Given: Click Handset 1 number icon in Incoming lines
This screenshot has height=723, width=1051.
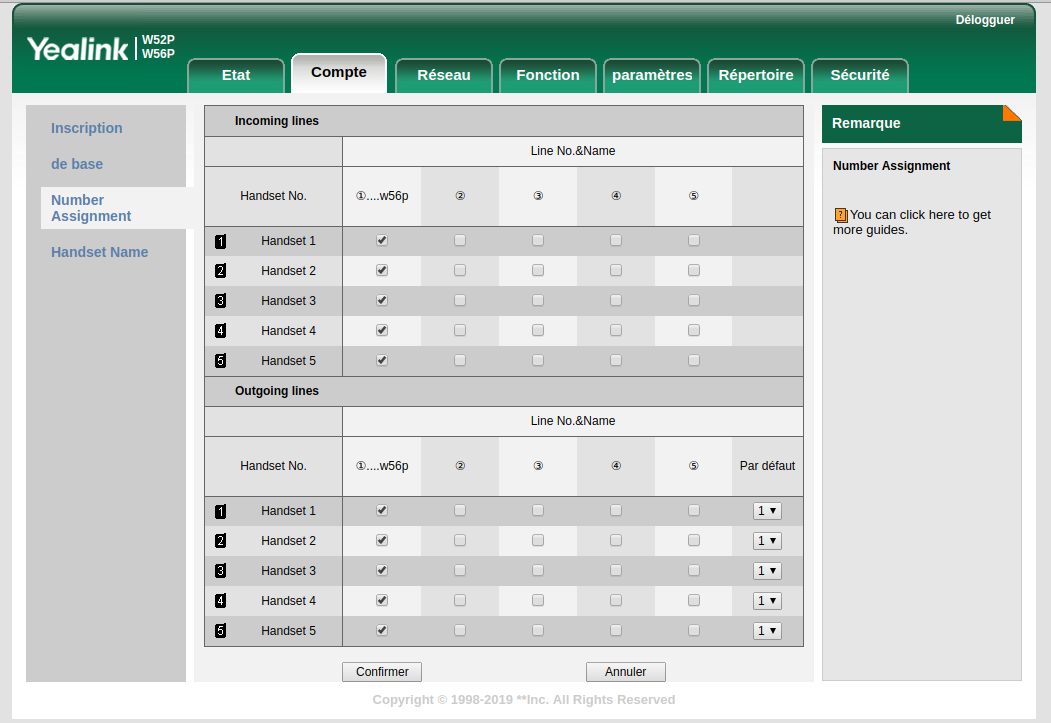Looking at the screenshot, I should pyautogui.click(x=220, y=241).
